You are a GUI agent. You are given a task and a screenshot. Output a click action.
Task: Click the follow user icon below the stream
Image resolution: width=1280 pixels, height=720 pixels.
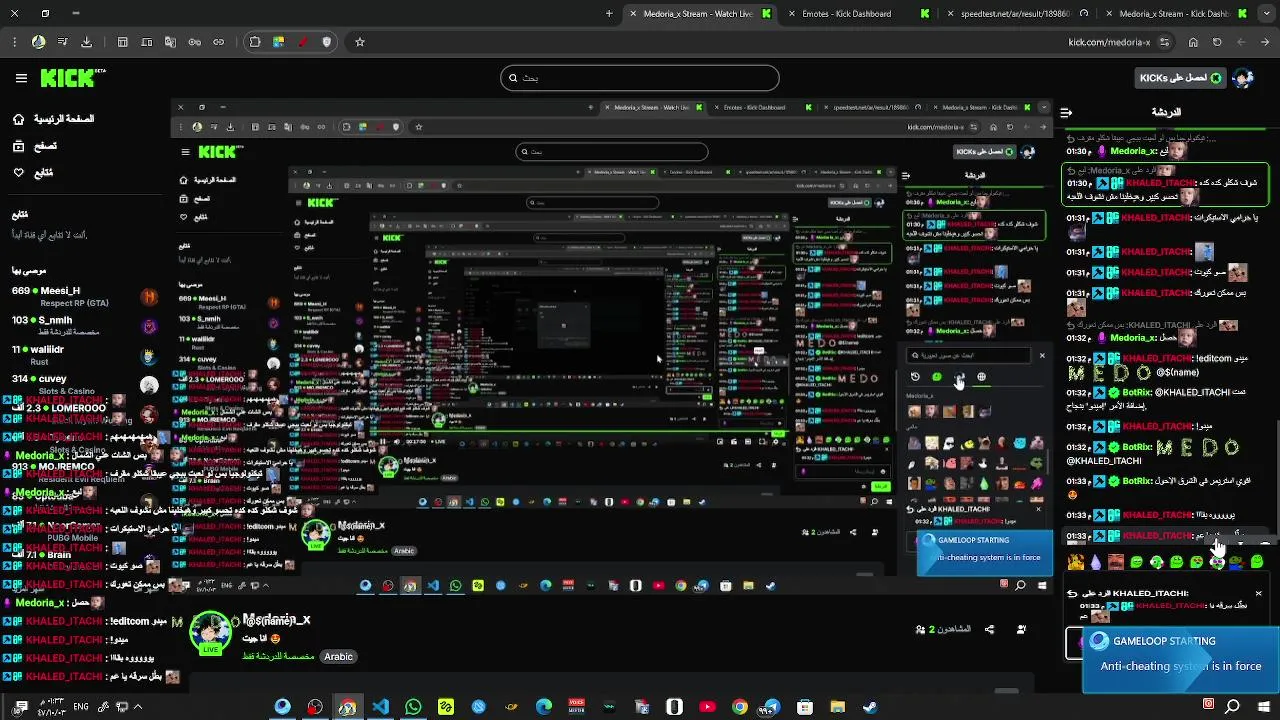[x=1021, y=629]
